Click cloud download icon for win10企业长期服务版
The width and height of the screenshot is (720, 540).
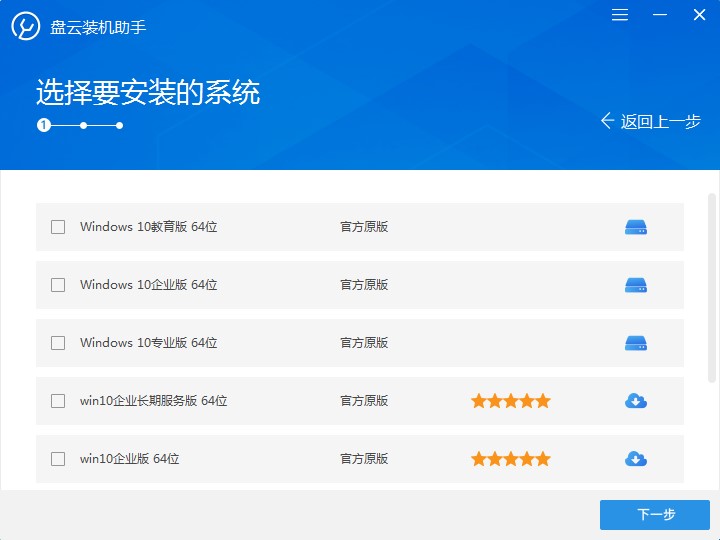click(x=636, y=401)
